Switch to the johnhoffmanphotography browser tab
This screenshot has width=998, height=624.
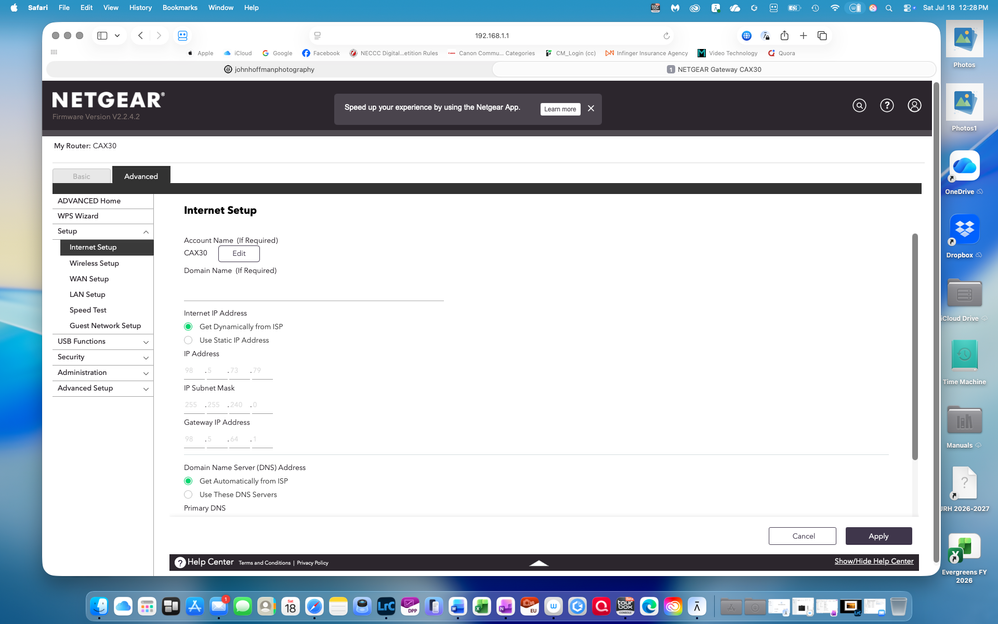269,69
